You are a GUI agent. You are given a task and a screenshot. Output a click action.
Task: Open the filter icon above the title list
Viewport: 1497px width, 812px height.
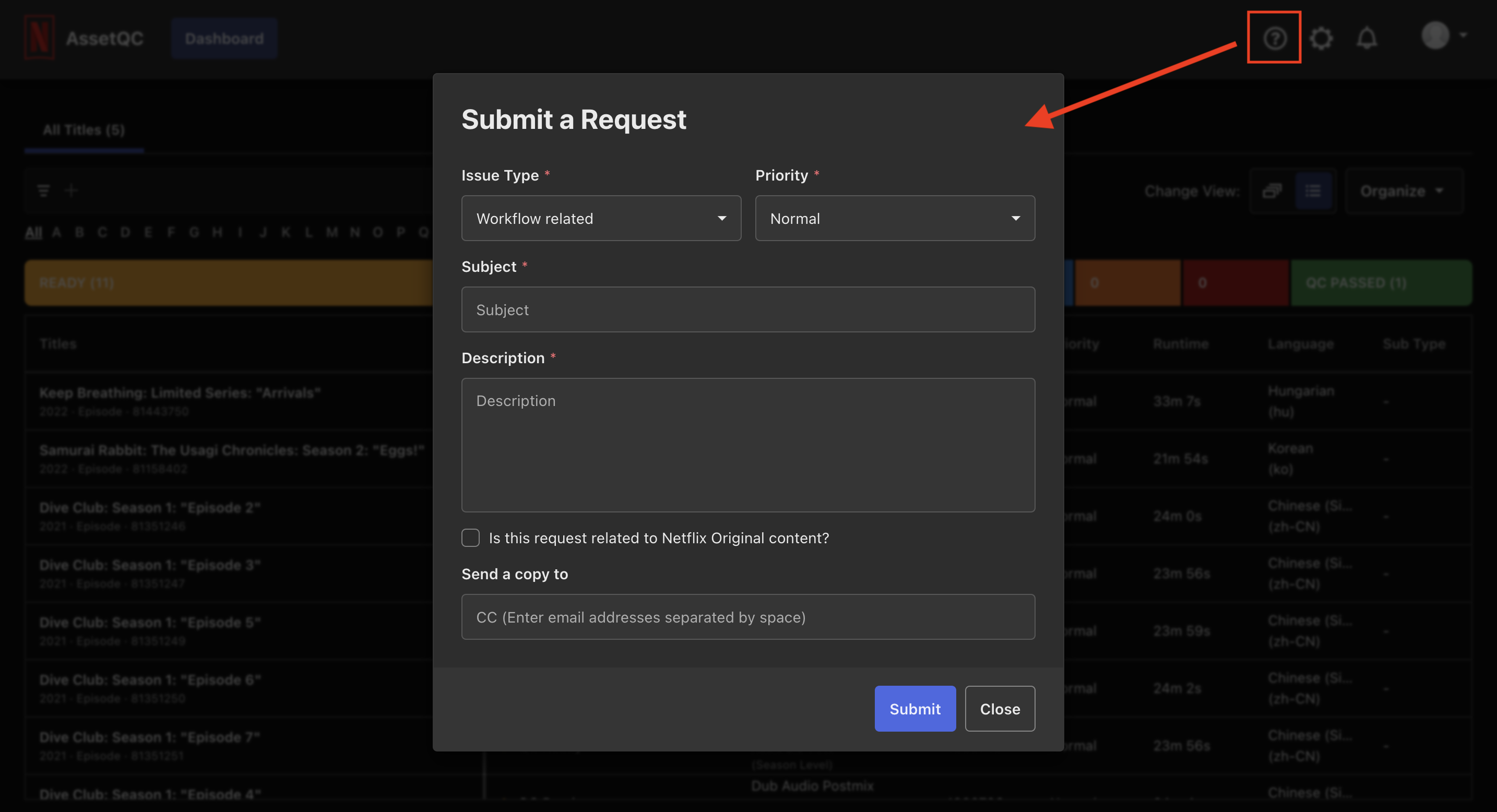pyautogui.click(x=44, y=190)
